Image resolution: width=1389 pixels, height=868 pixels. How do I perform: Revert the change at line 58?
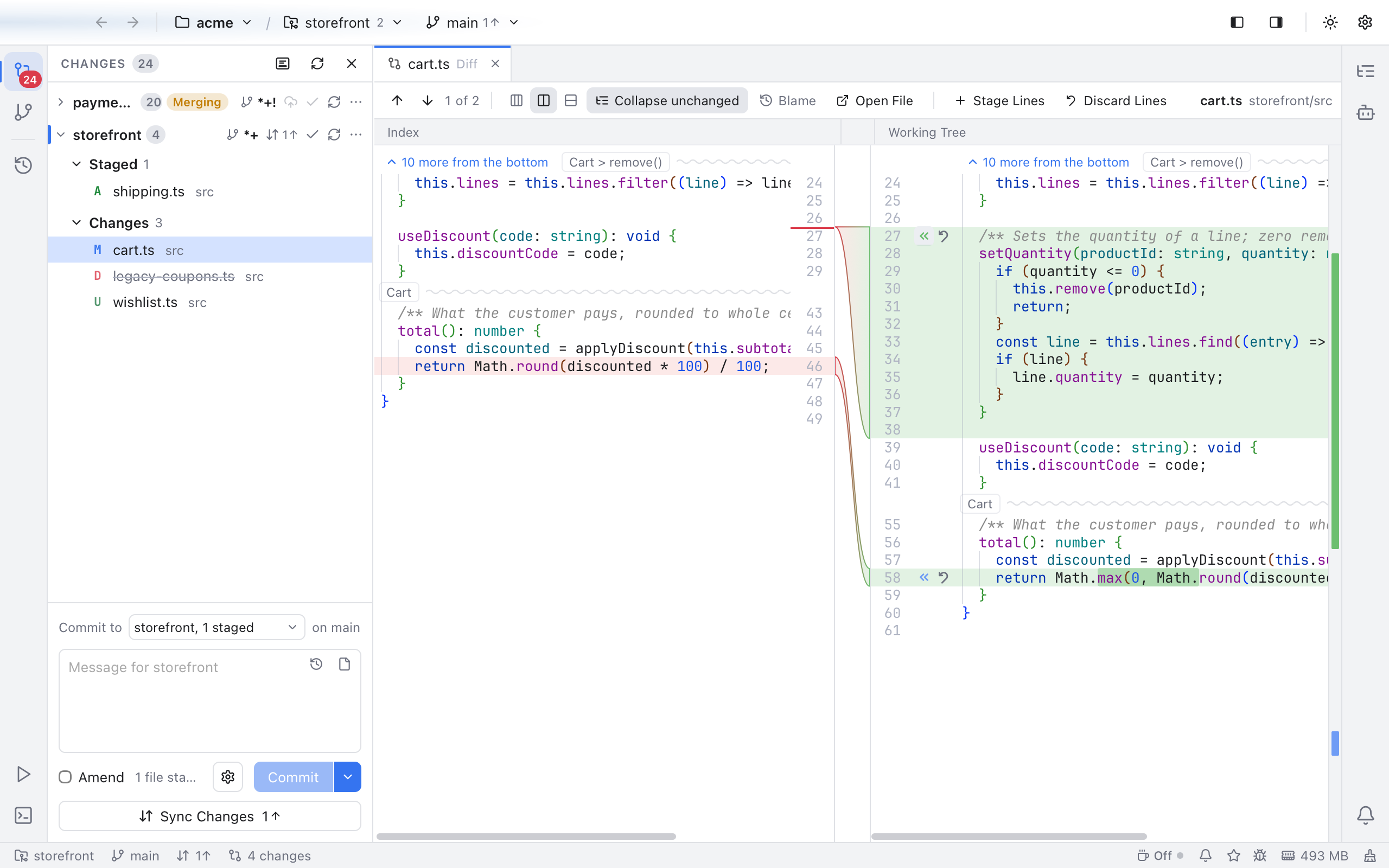[x=943, y=578]
